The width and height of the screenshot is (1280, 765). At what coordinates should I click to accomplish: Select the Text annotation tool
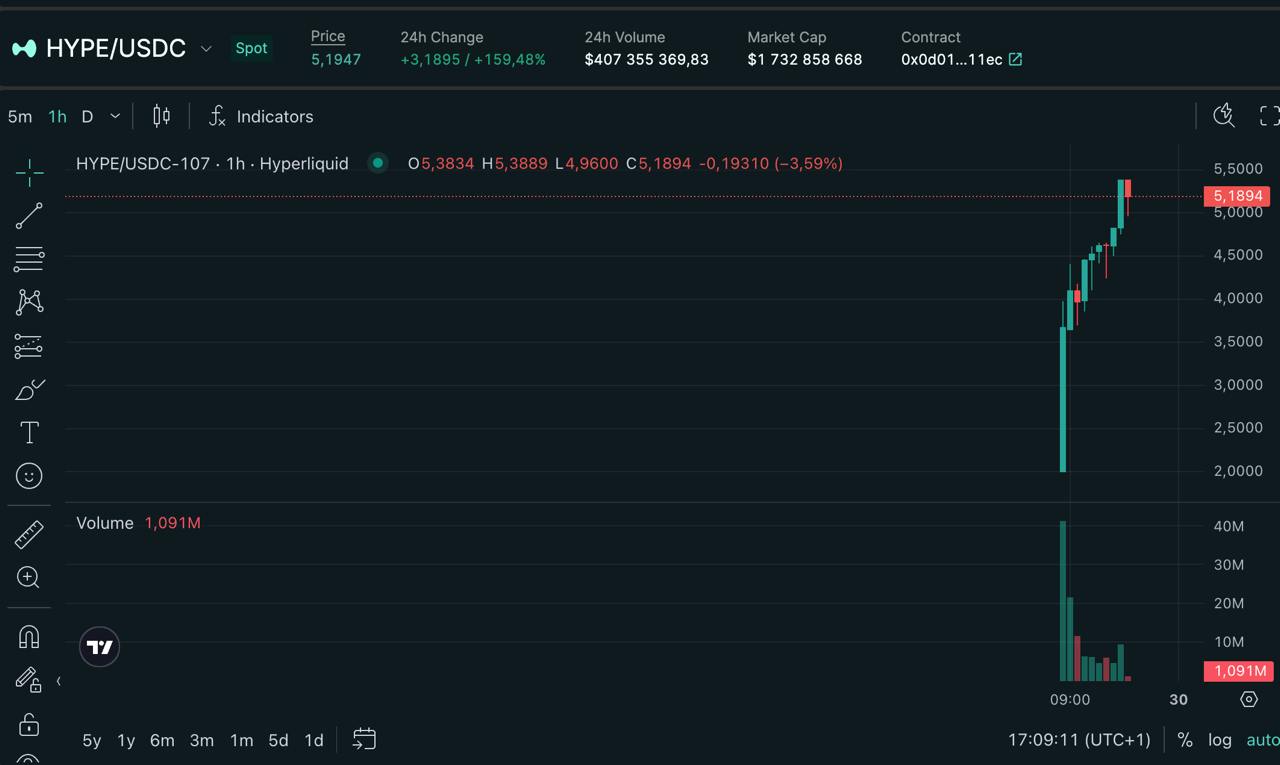[x=29, y=432]
